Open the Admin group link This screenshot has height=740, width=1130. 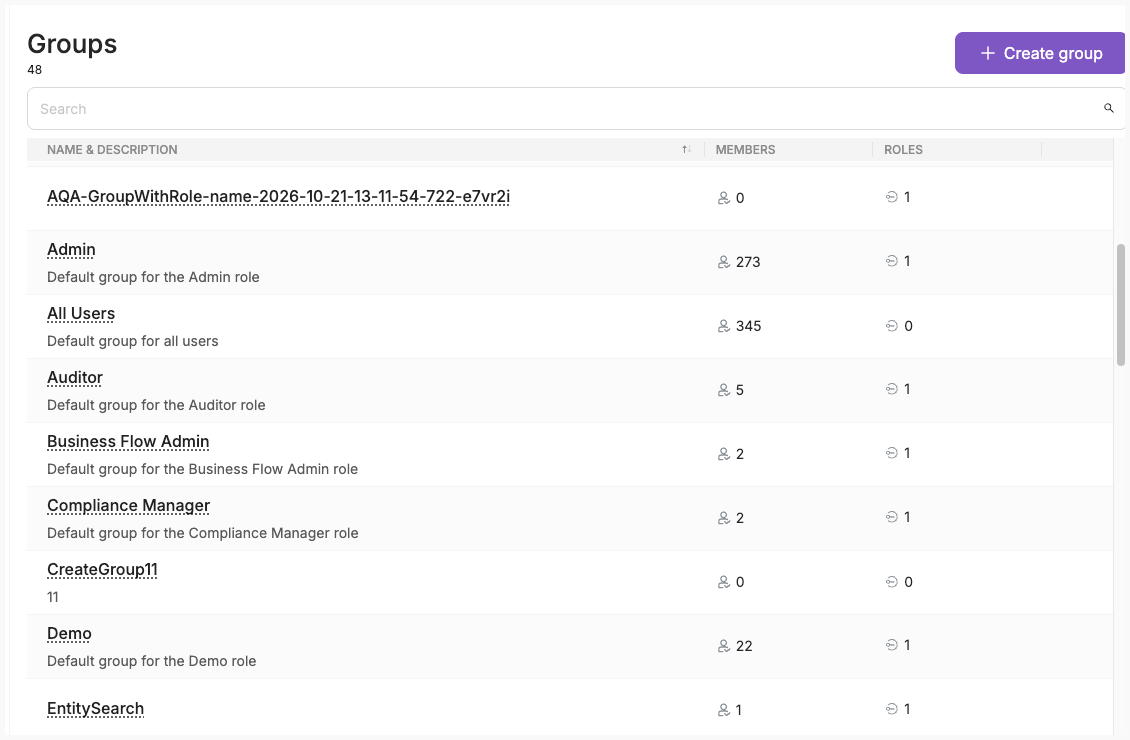pyautogui.click(x=71, y=250)
